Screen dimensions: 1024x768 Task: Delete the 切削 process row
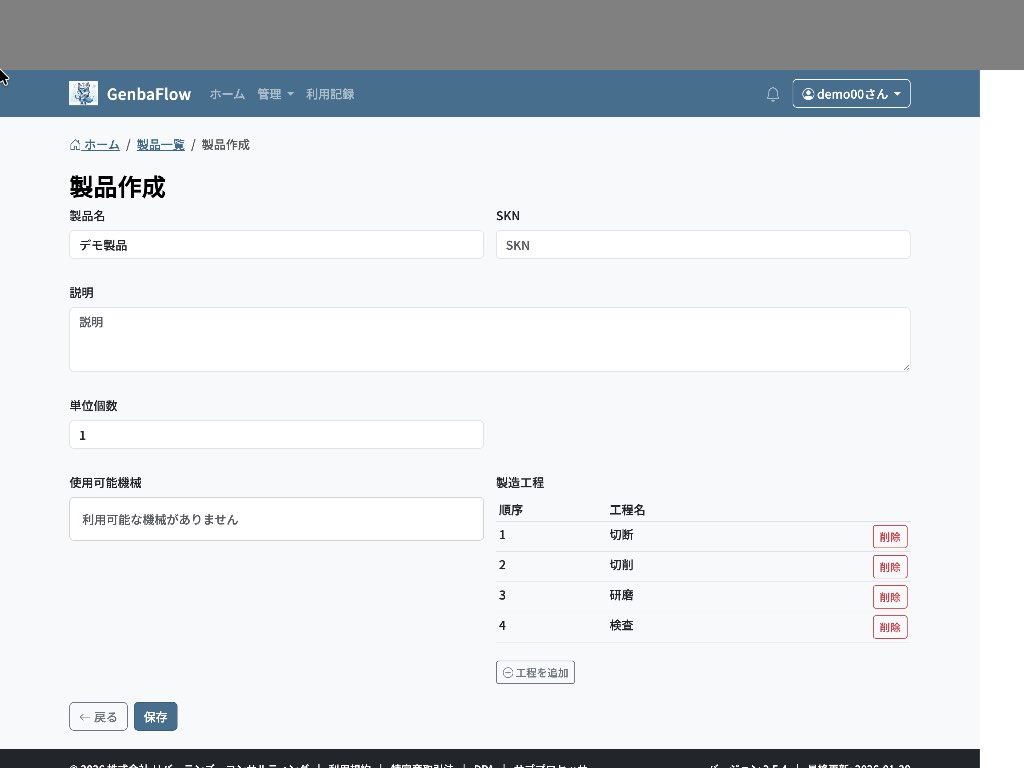point(890,567)
